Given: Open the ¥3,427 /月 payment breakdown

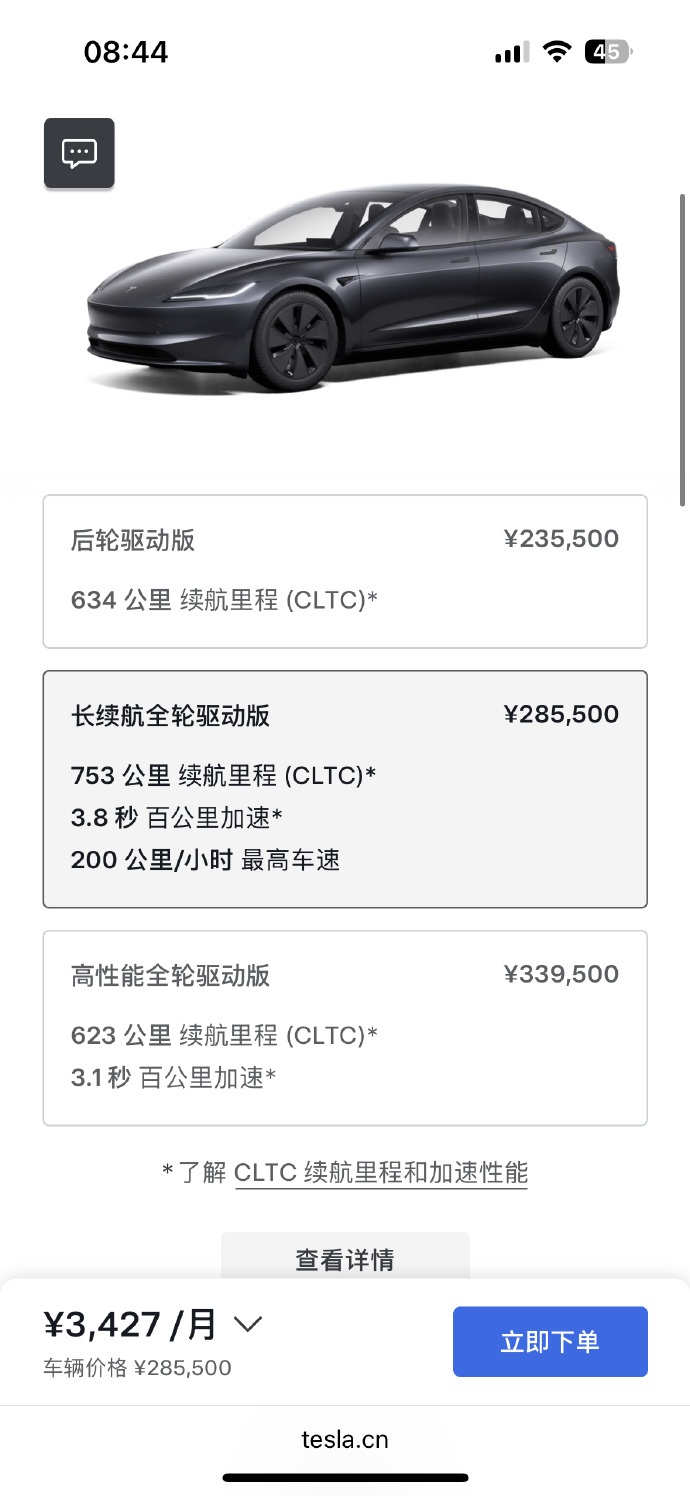Looking at the screenshot, I should pos(130,1325).
